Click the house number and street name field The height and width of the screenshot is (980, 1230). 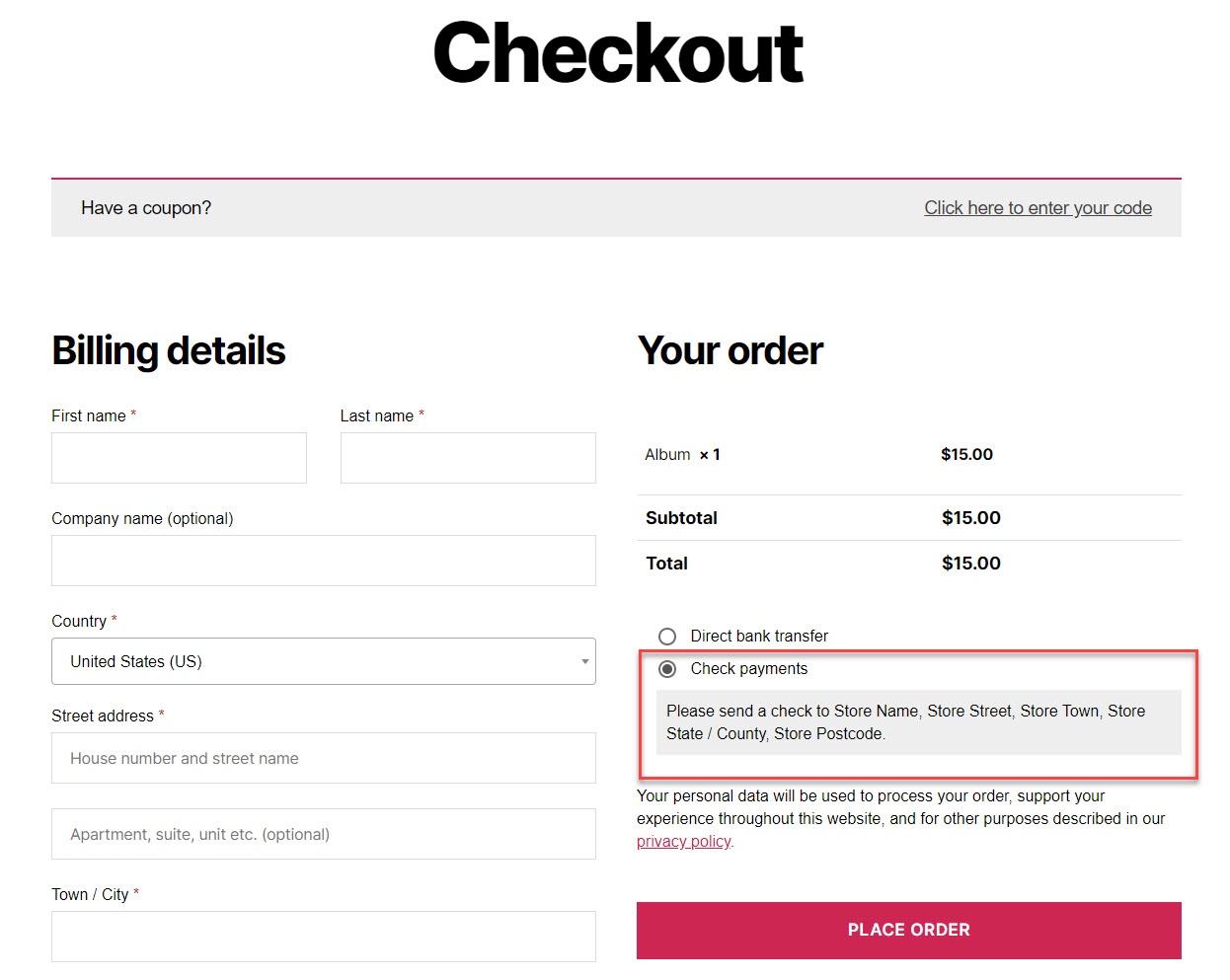pos(323,758)
